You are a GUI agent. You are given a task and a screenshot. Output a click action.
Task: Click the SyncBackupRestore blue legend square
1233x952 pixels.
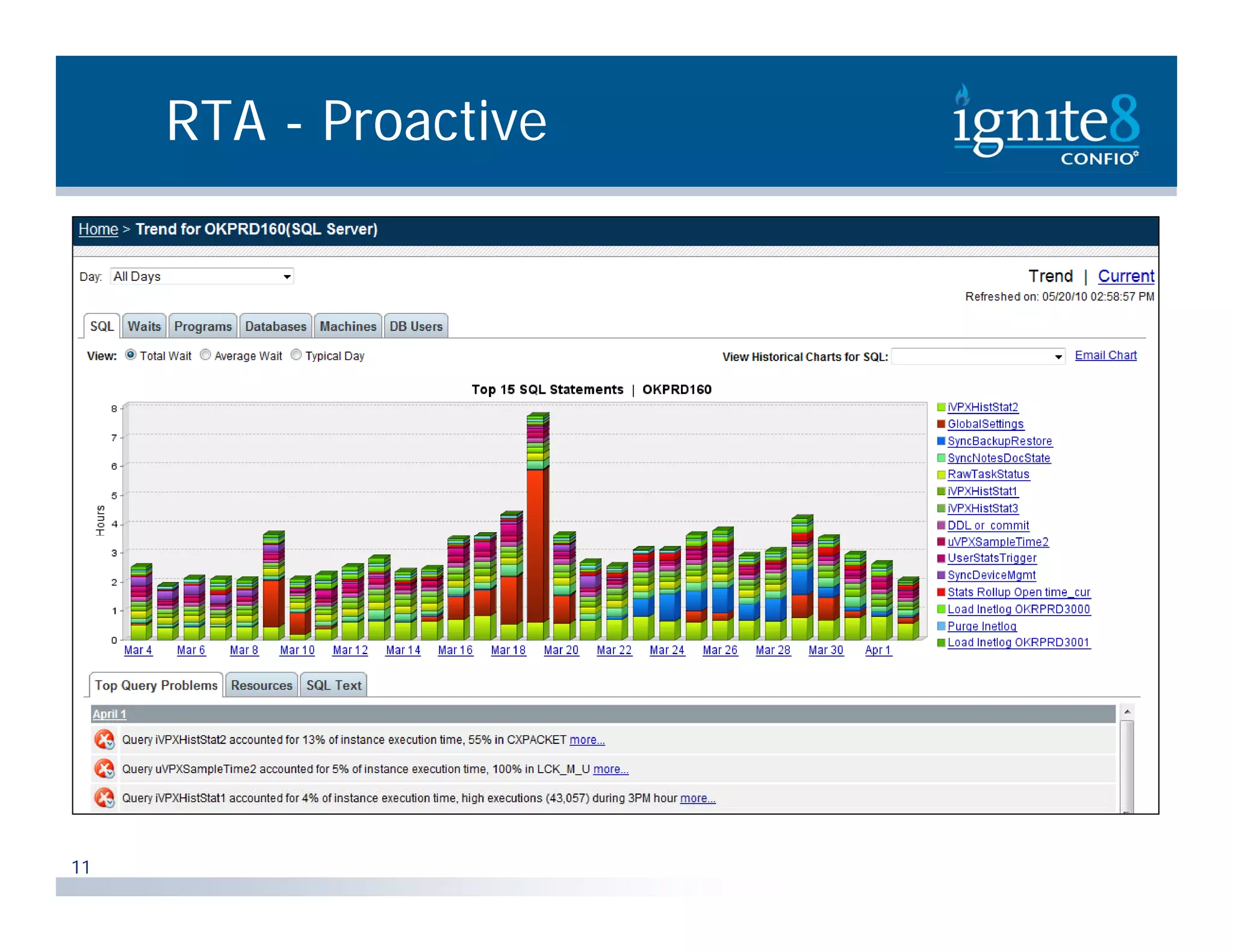tap(941, 441)
